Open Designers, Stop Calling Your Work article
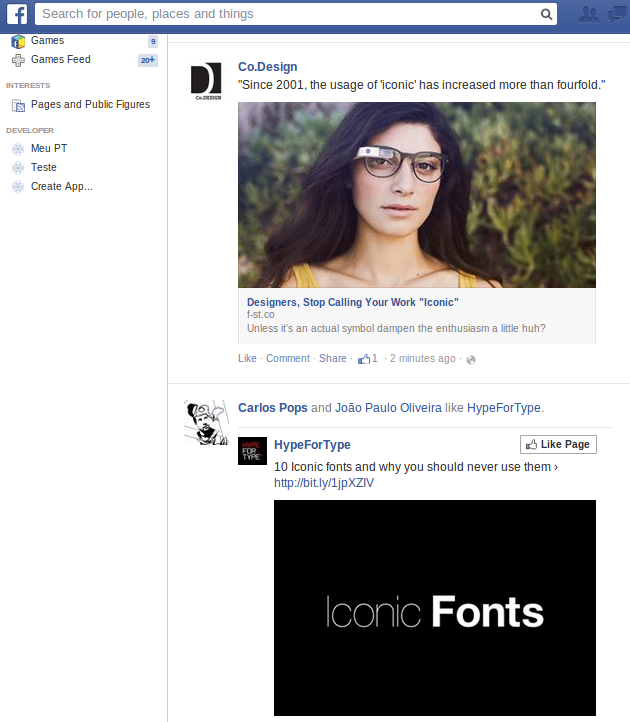The height and width of the screenshot is (722, 630). click(353, 302)
